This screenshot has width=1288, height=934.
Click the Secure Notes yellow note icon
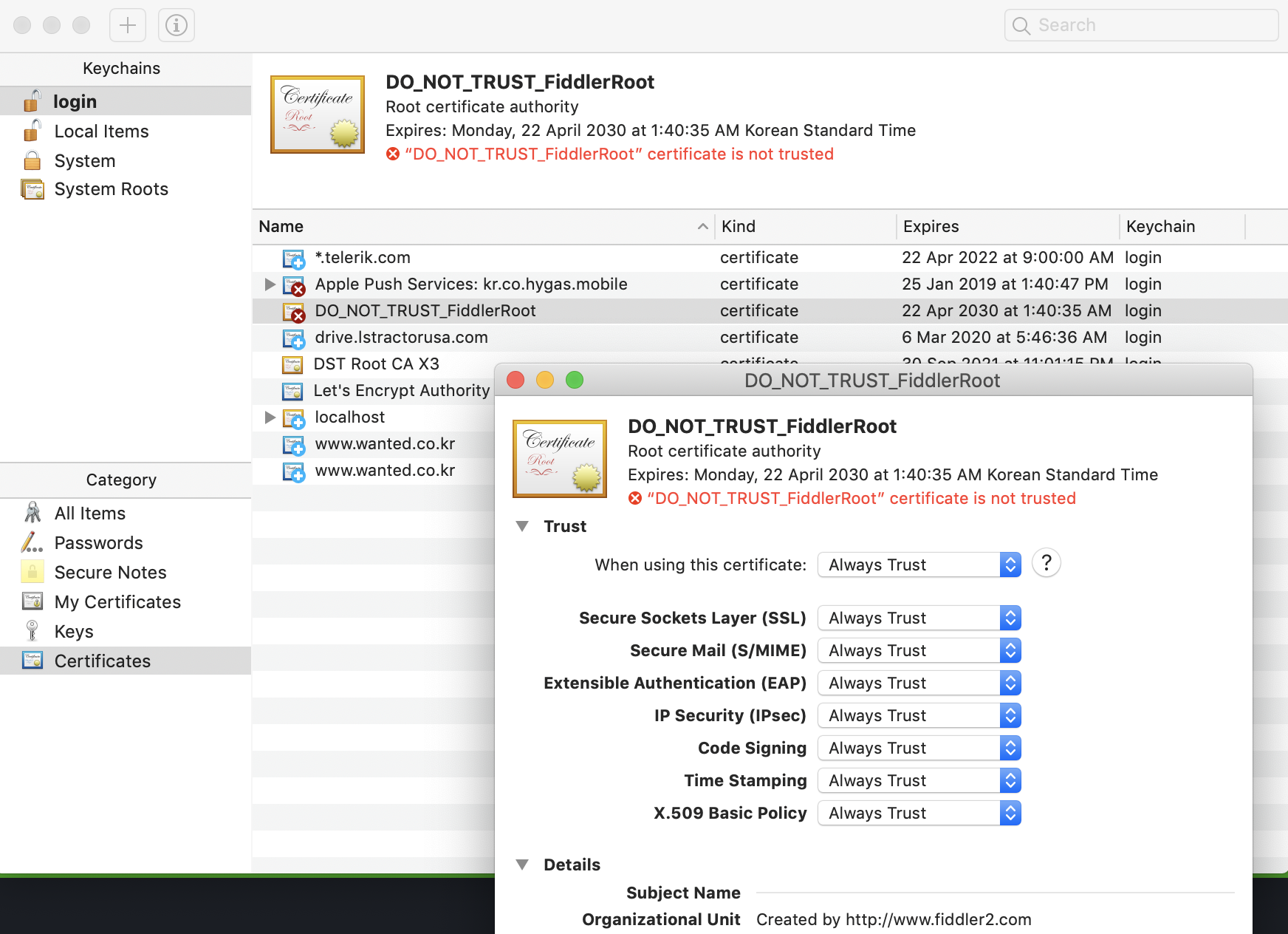coord(32,572)
